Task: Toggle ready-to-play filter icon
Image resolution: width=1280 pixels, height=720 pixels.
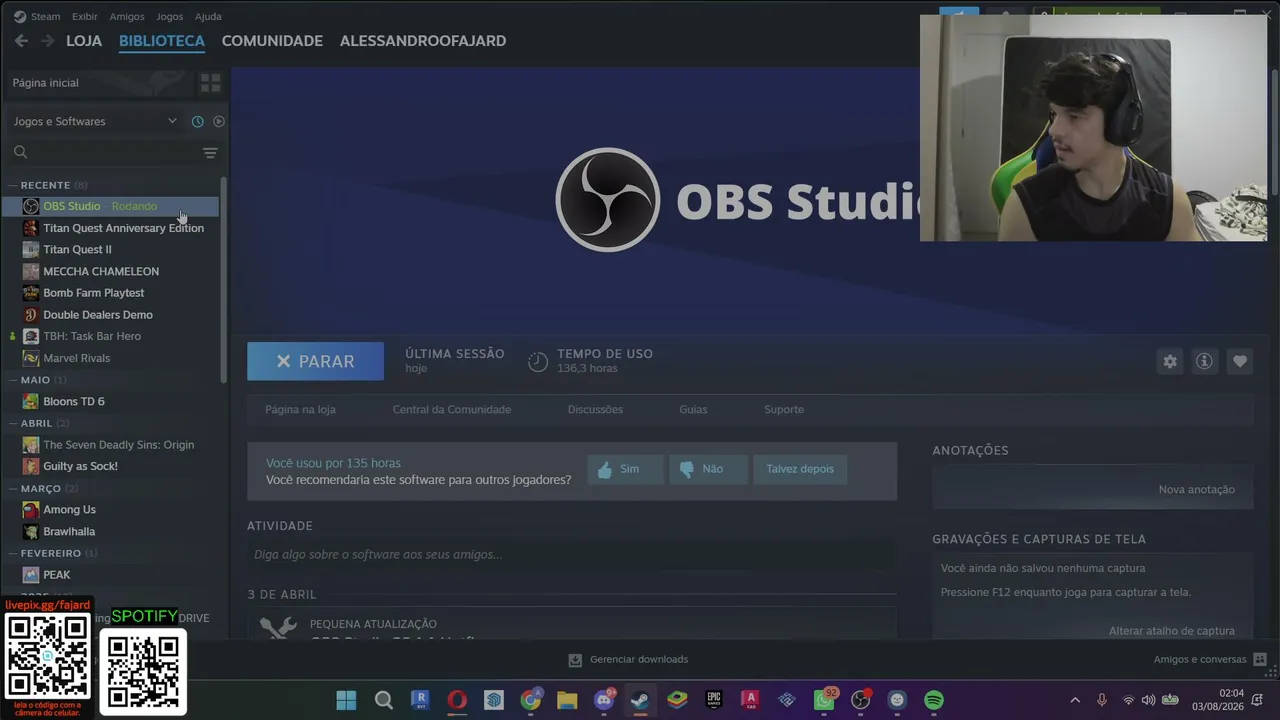Action: [219, 121]
